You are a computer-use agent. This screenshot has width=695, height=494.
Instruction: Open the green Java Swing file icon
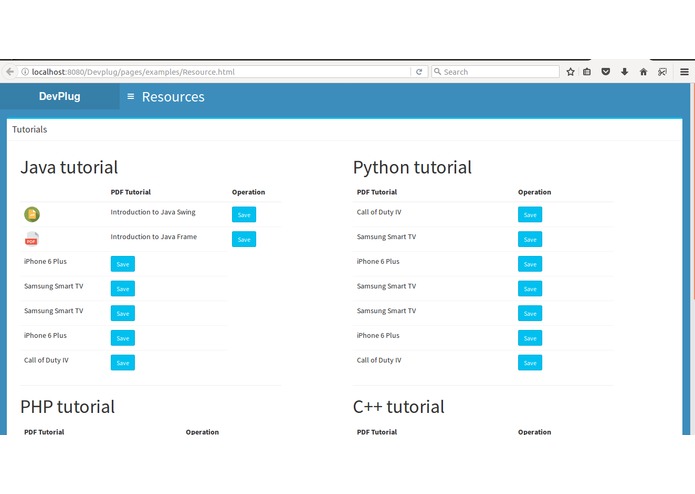click(x=32, y=214)
